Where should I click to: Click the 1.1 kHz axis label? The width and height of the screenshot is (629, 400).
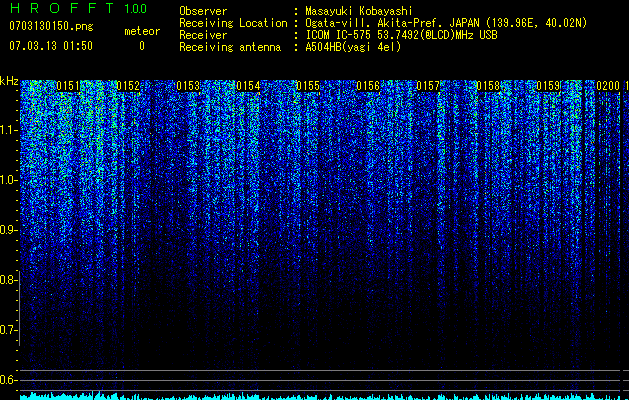click(x=8, y=130)
